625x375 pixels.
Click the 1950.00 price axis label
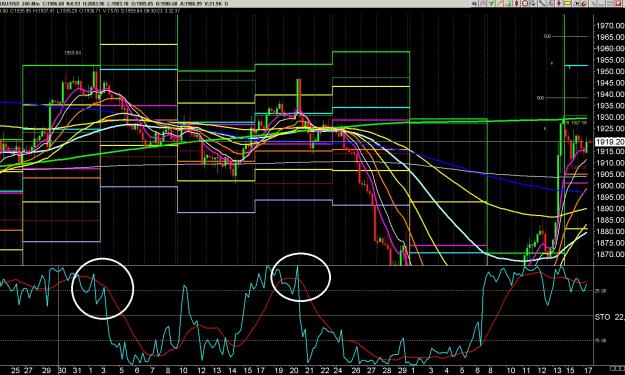tap(610, 71)
